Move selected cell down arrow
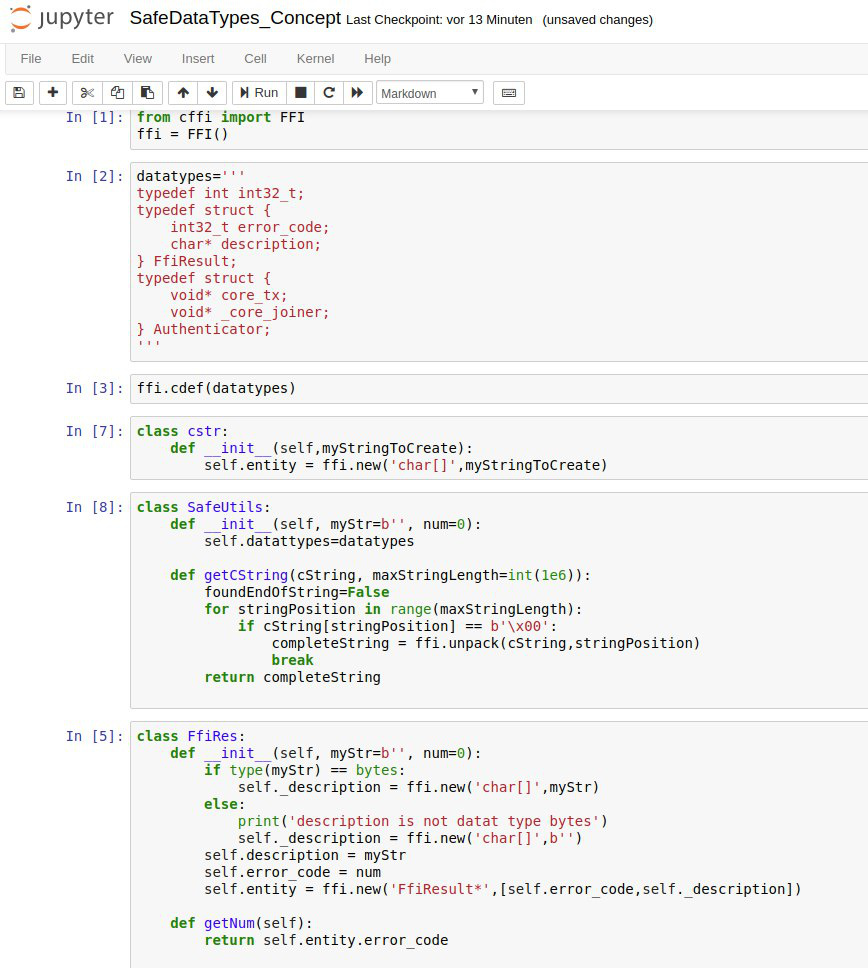This screenshot has width=868, height=968. pos(212,93)
